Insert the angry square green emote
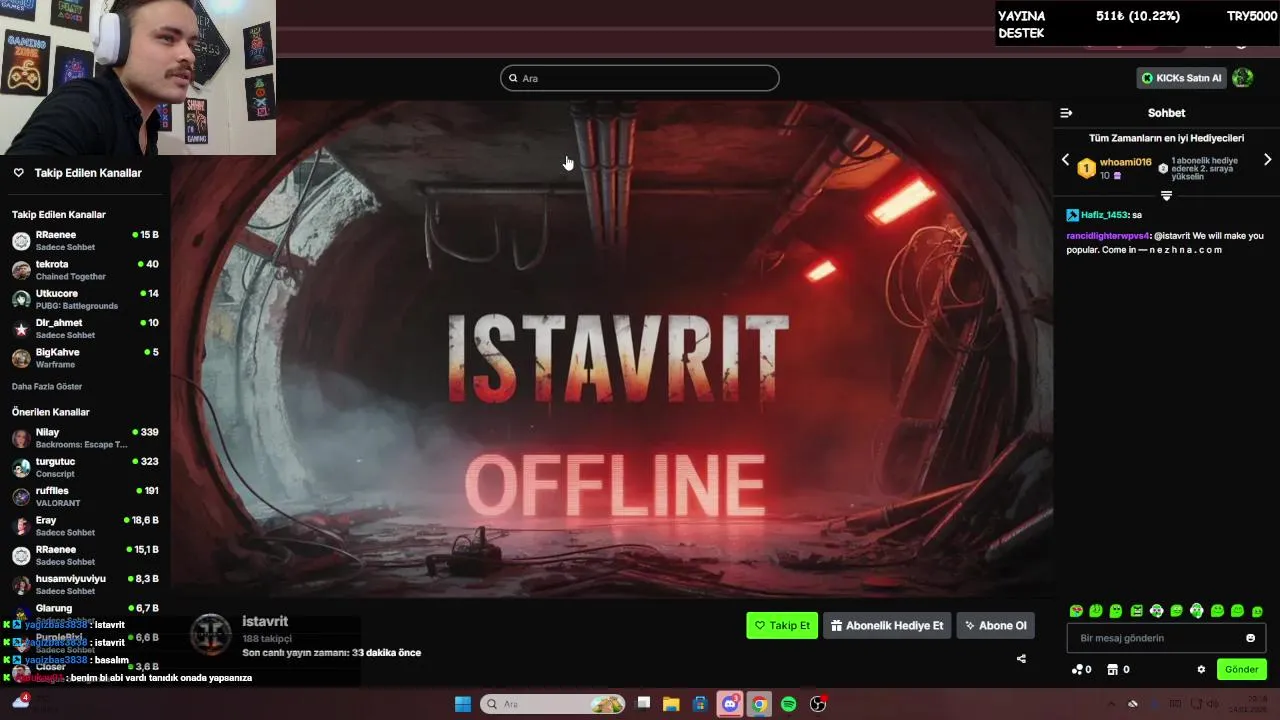 [x=1136, y=611]
